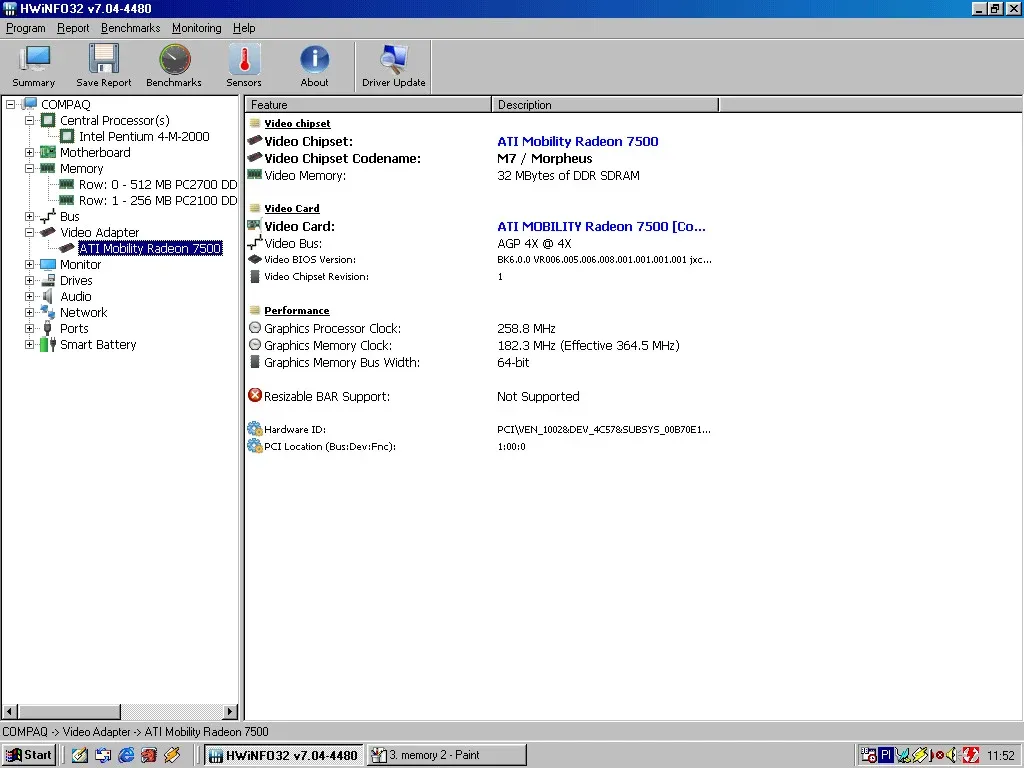Select Row: 0 - 512 MB memory item
1024x768 pixels.
click(x=157, y=184)
